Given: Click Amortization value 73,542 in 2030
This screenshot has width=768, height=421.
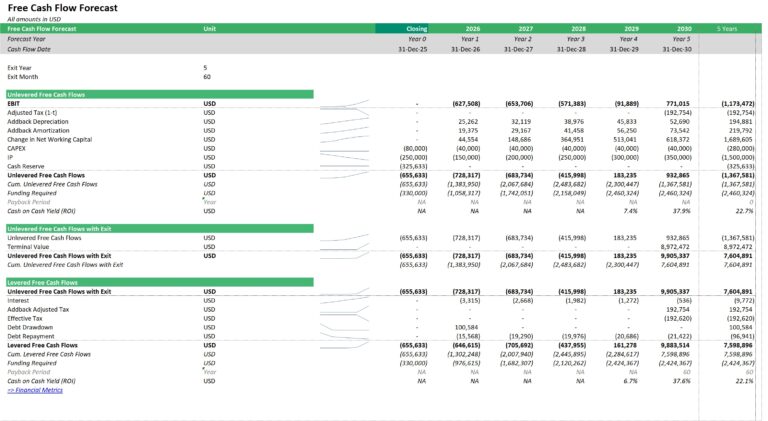Looking at the screenshot, I should point(680,131).
